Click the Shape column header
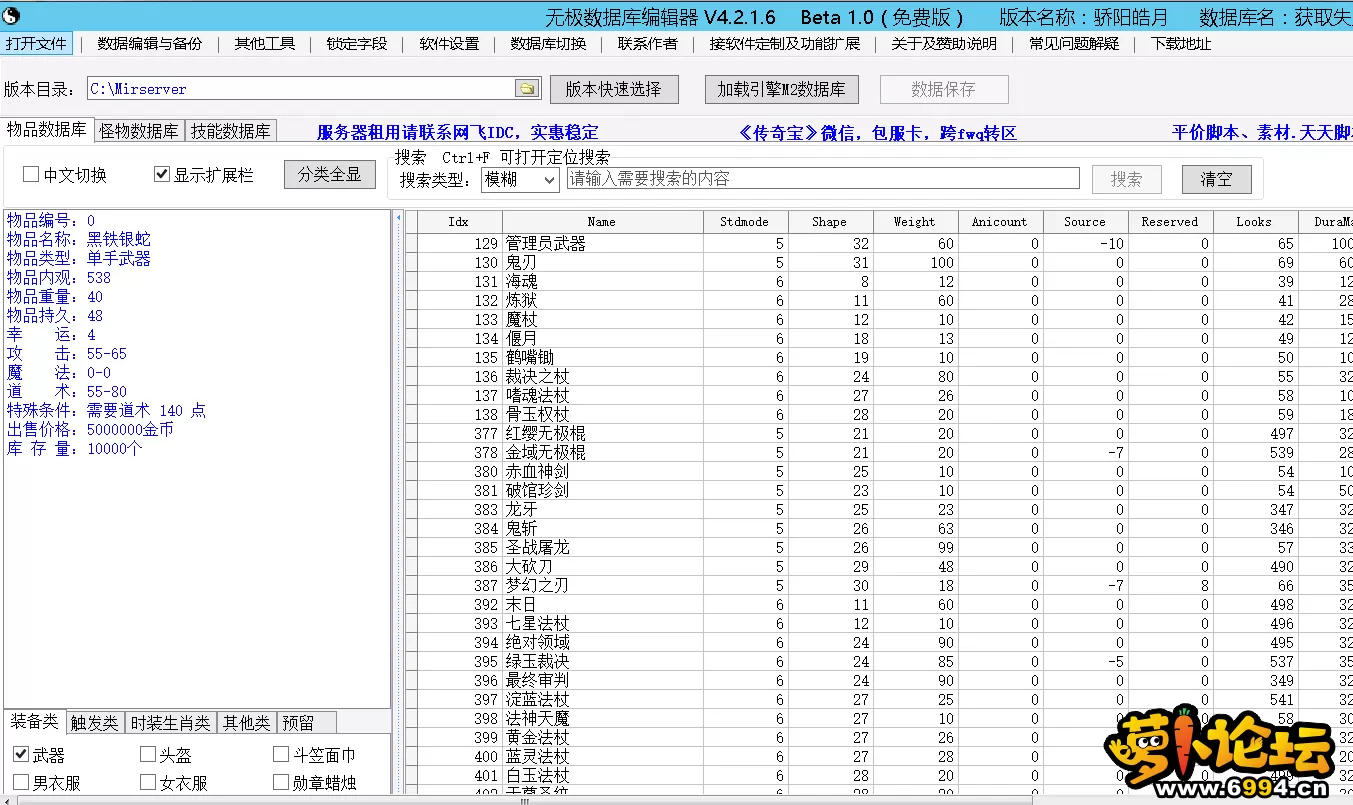The height and width of the screenshot is (805, 1353). coord(830,222)
